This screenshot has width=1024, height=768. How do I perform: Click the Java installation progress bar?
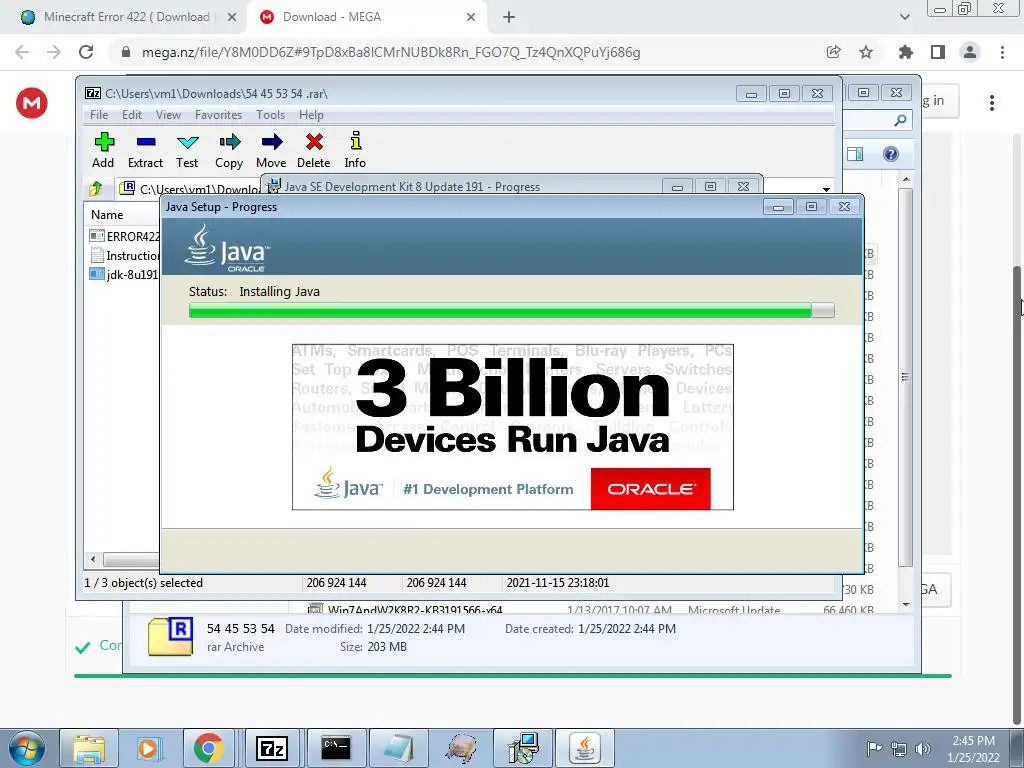(511, 311)
